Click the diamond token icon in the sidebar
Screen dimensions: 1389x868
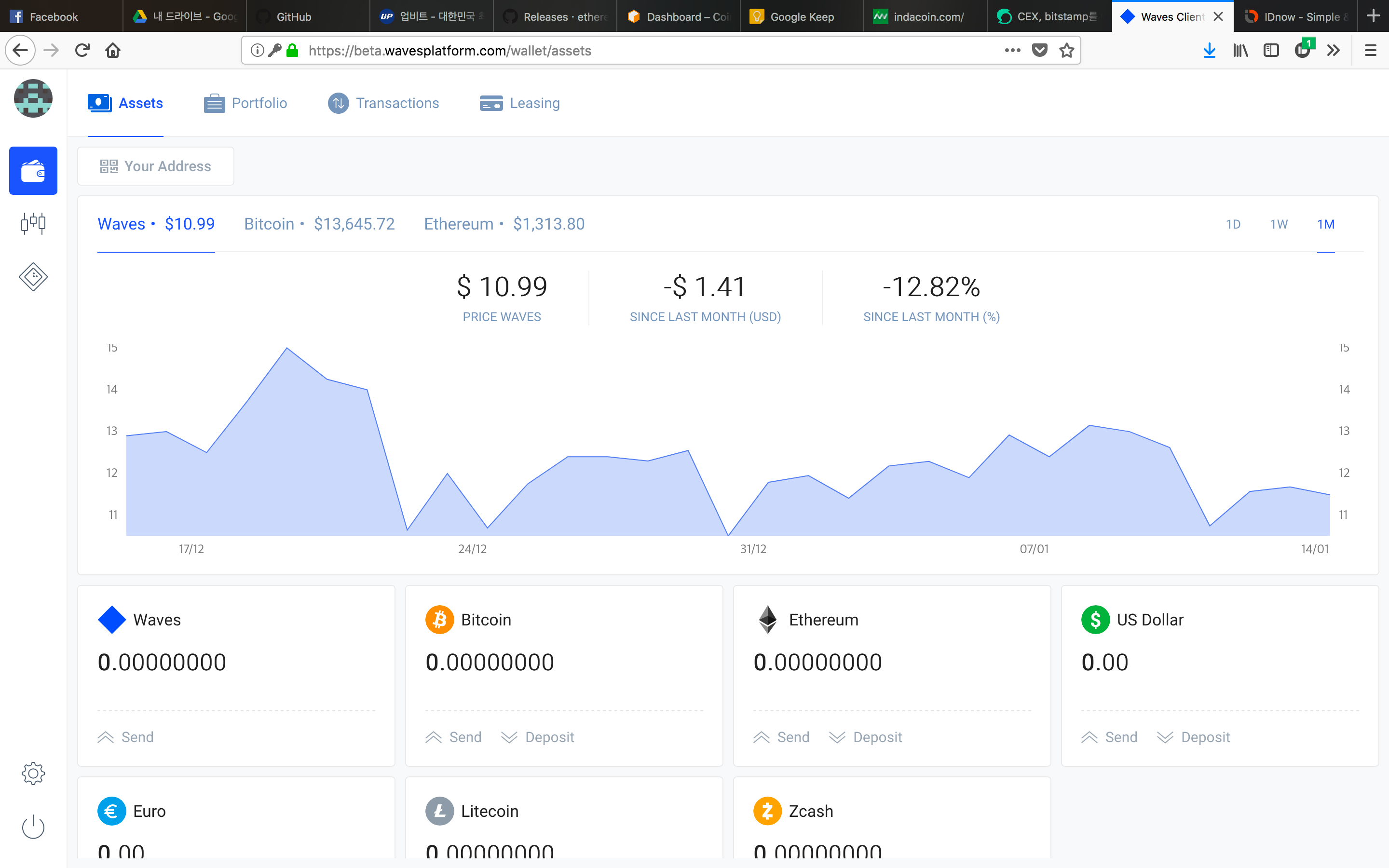[x=33, y=277]
